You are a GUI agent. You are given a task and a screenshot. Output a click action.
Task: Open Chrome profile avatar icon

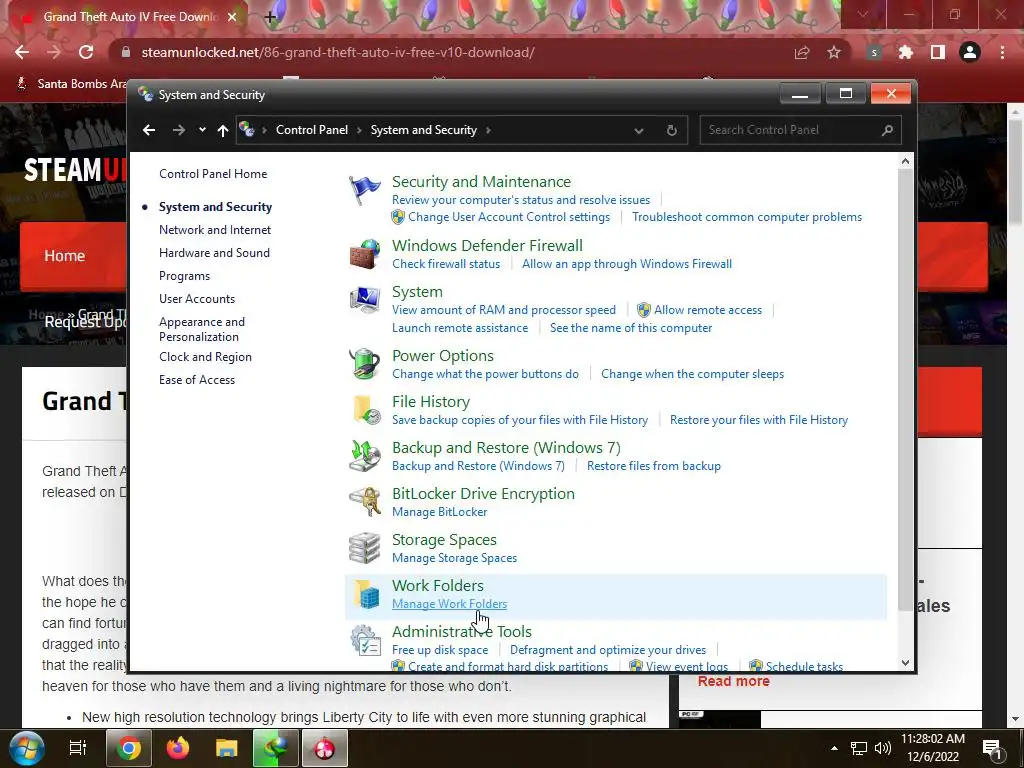[x=970, y=52]
